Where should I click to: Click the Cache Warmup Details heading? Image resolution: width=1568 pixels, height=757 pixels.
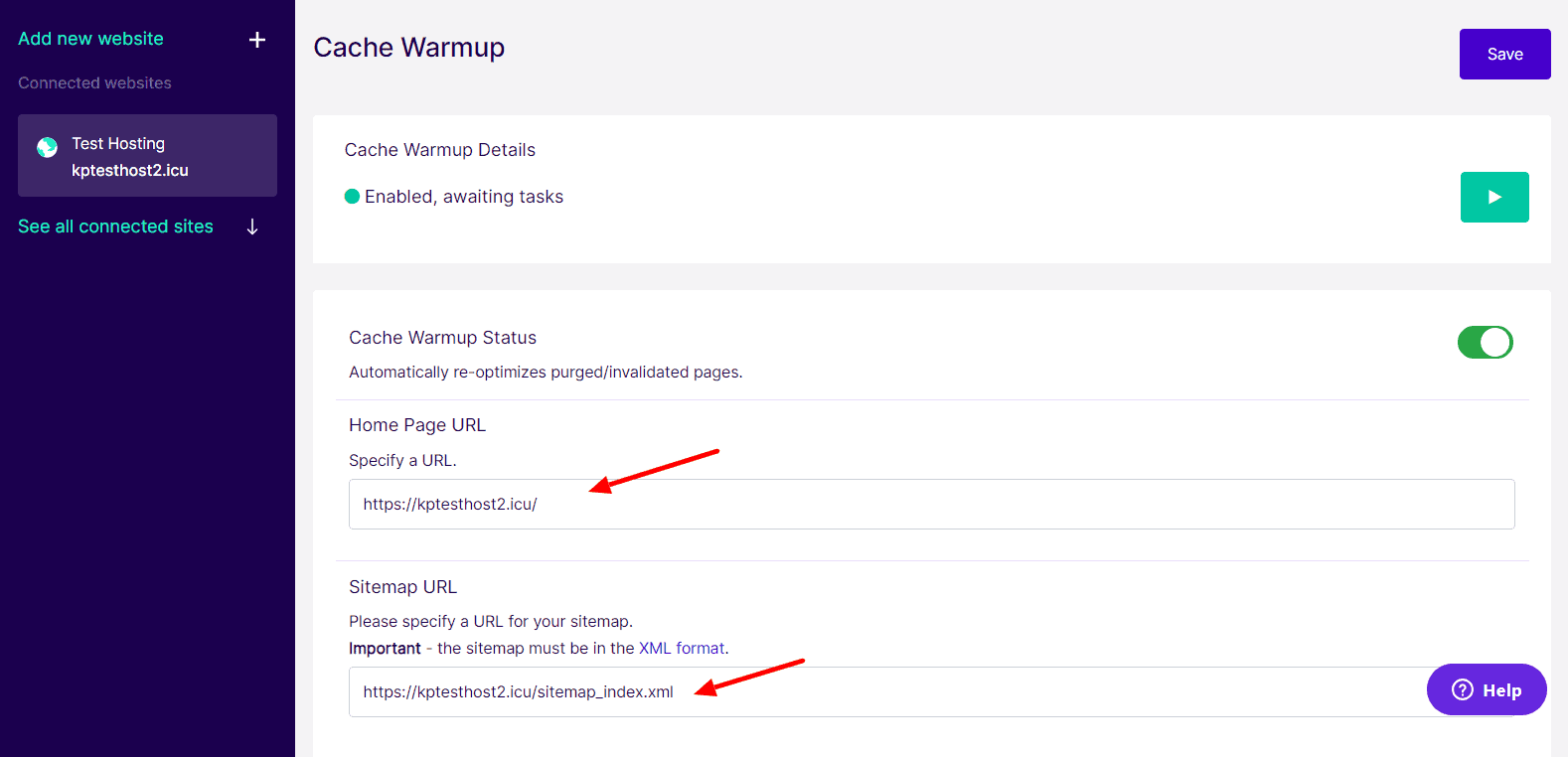[x=440, y=150]
